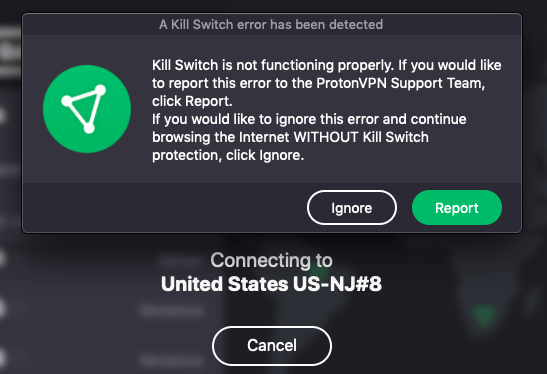The image size is (547, 374).
Task: Report the Kill Switch error
Action: pyautogui.click(x=457, y=208)
